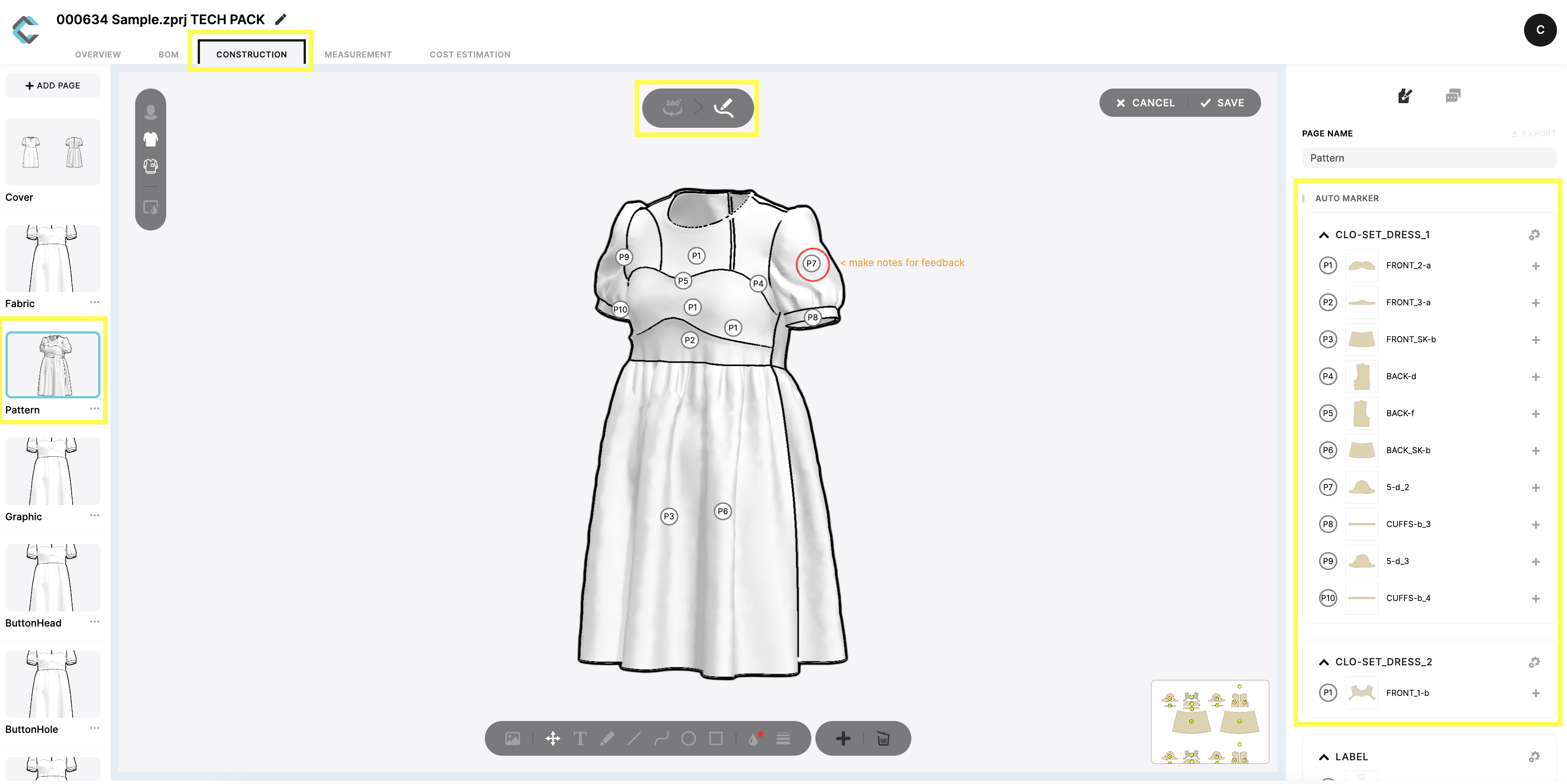Screen dimensions: 1567x784
Task: Click the Cancel button
Action: [1146, 103]
